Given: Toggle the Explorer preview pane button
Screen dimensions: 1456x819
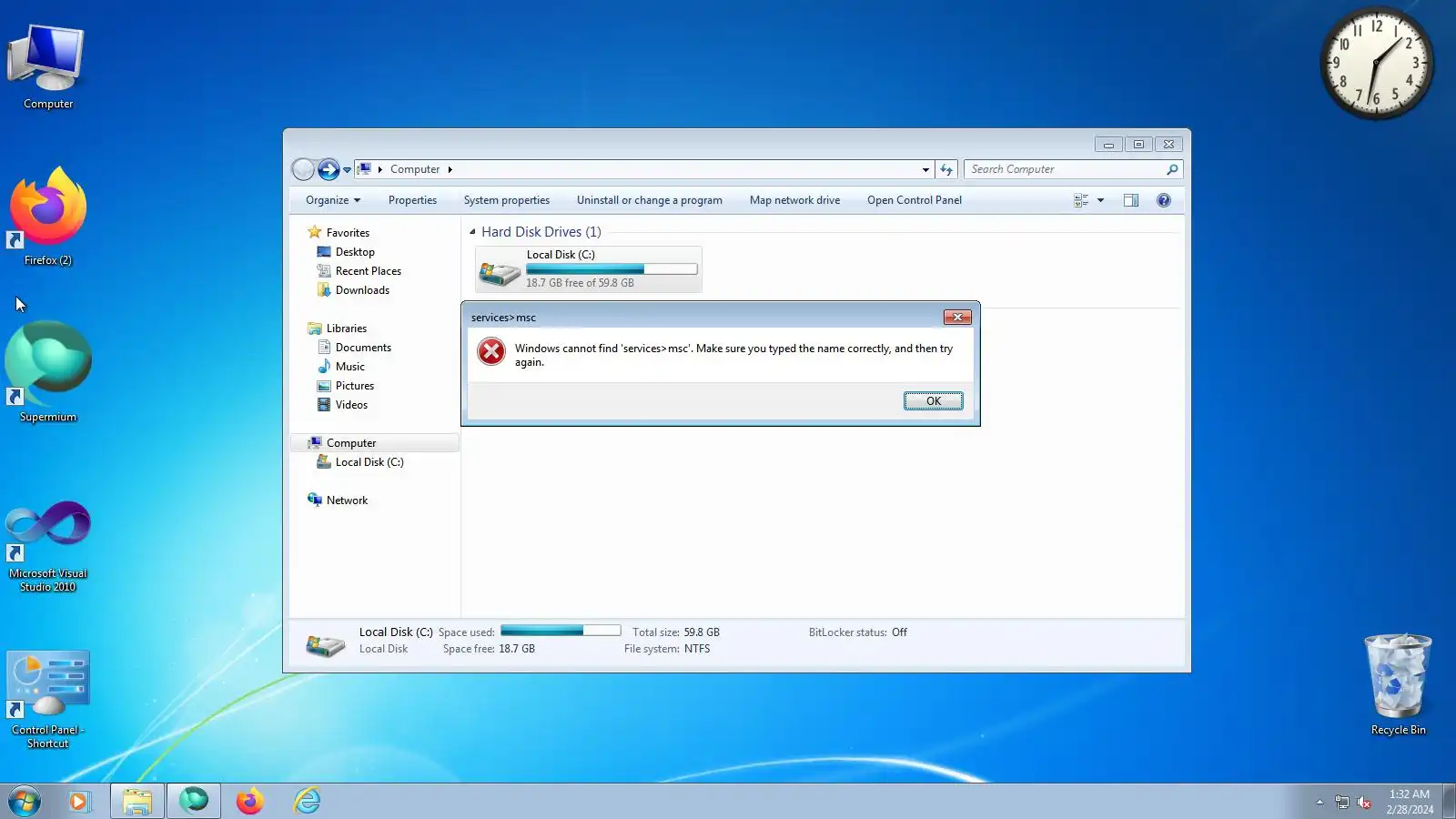Looking at the screenshot, I should (x=1131, y=200).
